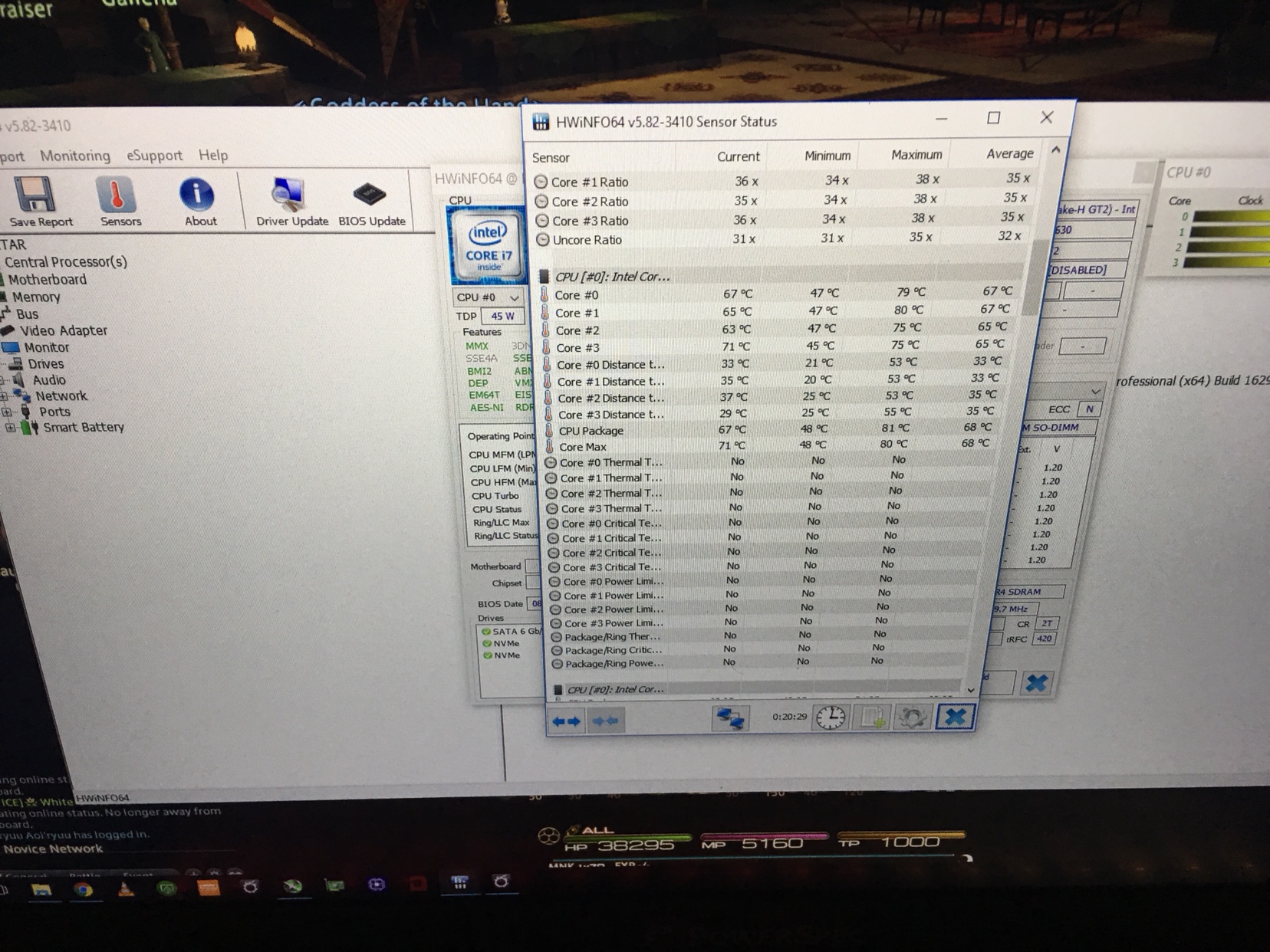Screen dimensions: 1270x952
Task: Click the orange taskbar icon
Action: [209, 888]
